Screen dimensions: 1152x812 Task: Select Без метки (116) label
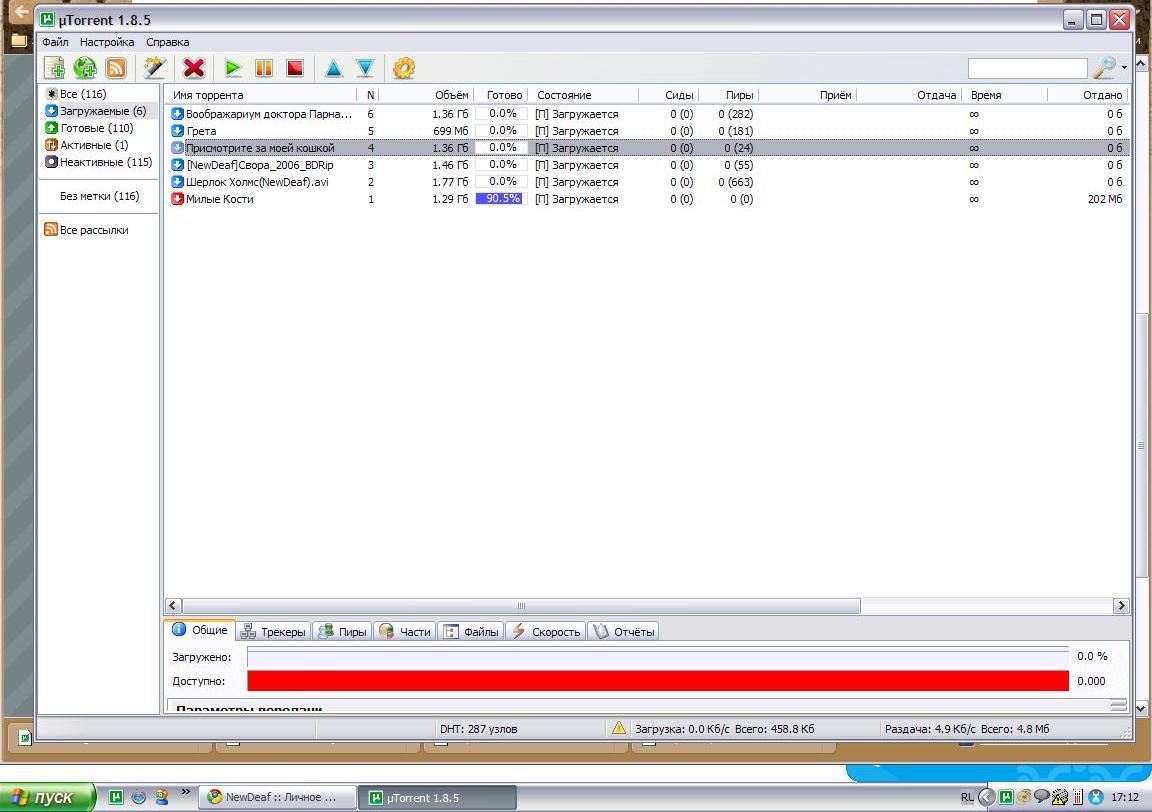[99, 196]
